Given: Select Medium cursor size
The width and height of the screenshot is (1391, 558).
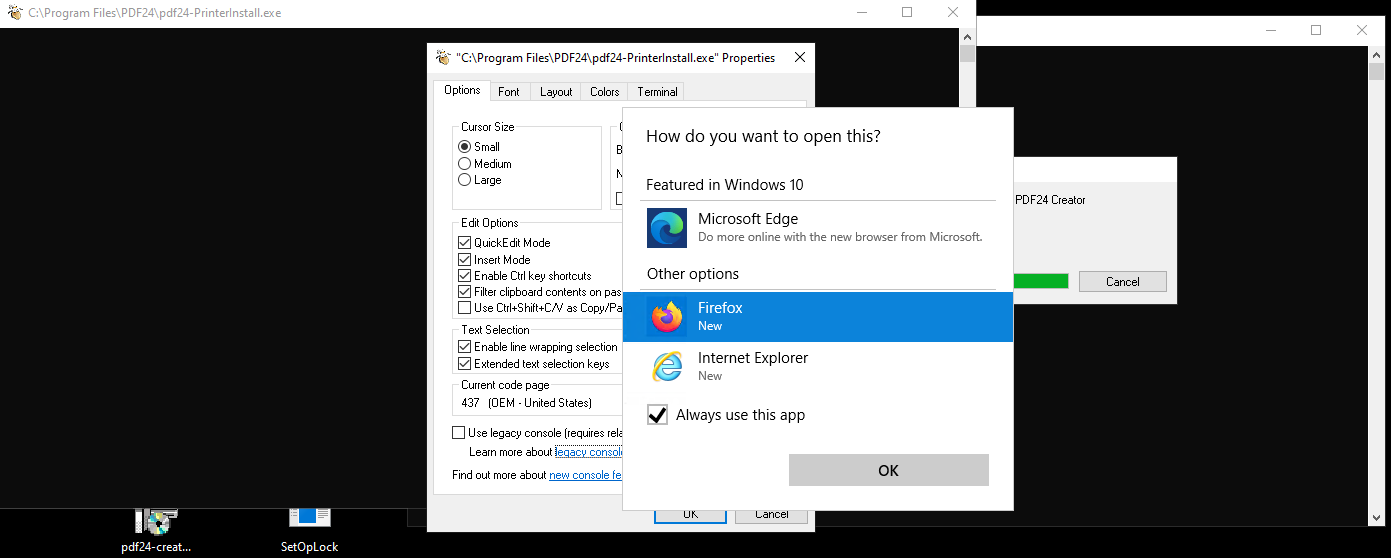Looking at the screenshot, I should click(464, 164).
